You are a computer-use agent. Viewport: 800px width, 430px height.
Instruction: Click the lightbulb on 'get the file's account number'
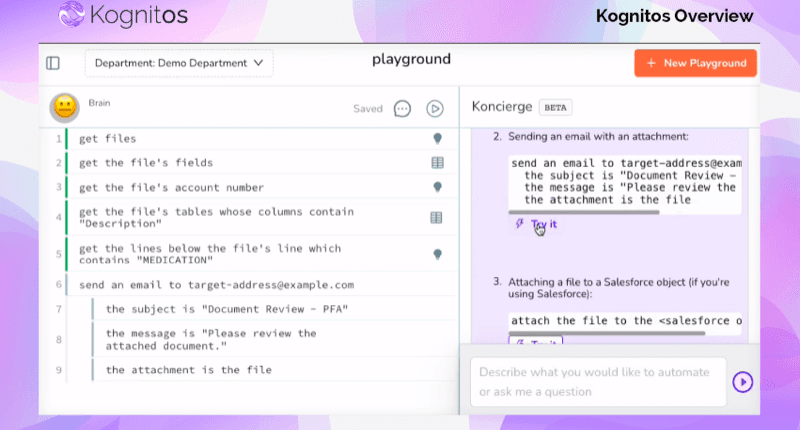[x=437, y=187]
